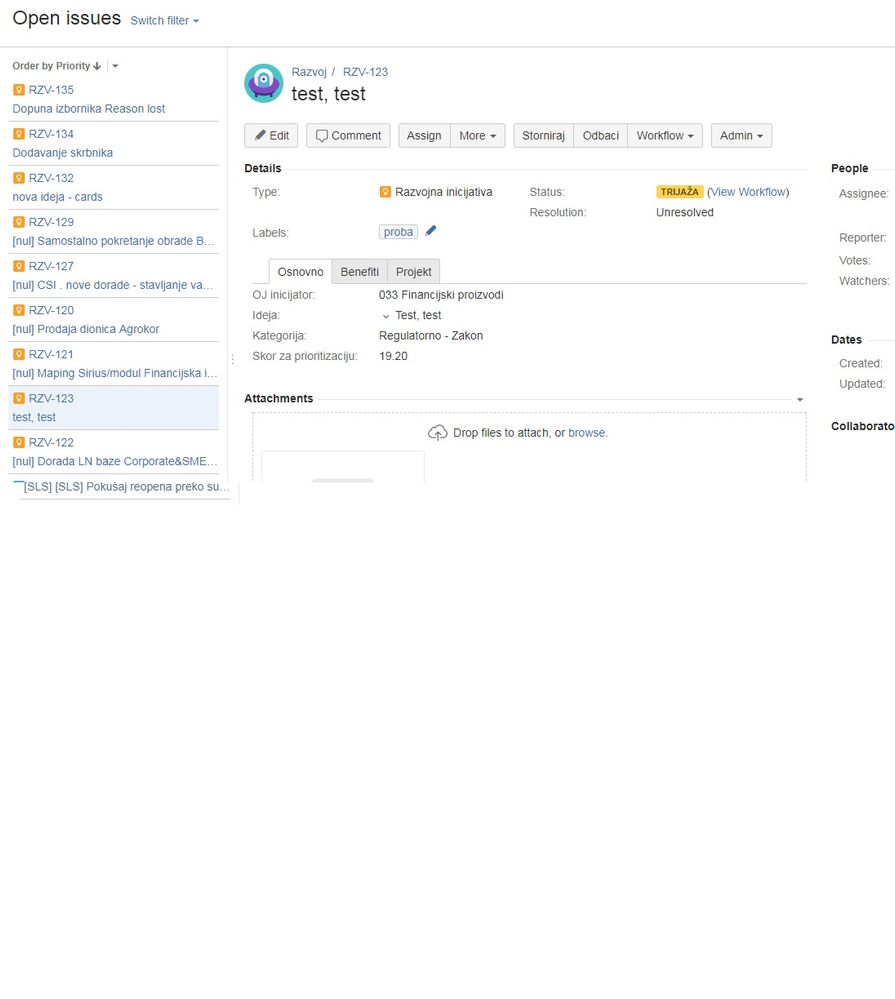Viewport: 895px width, 999px height.
Task: Open nova ideja - cards issue
Action: click(57, 197)
